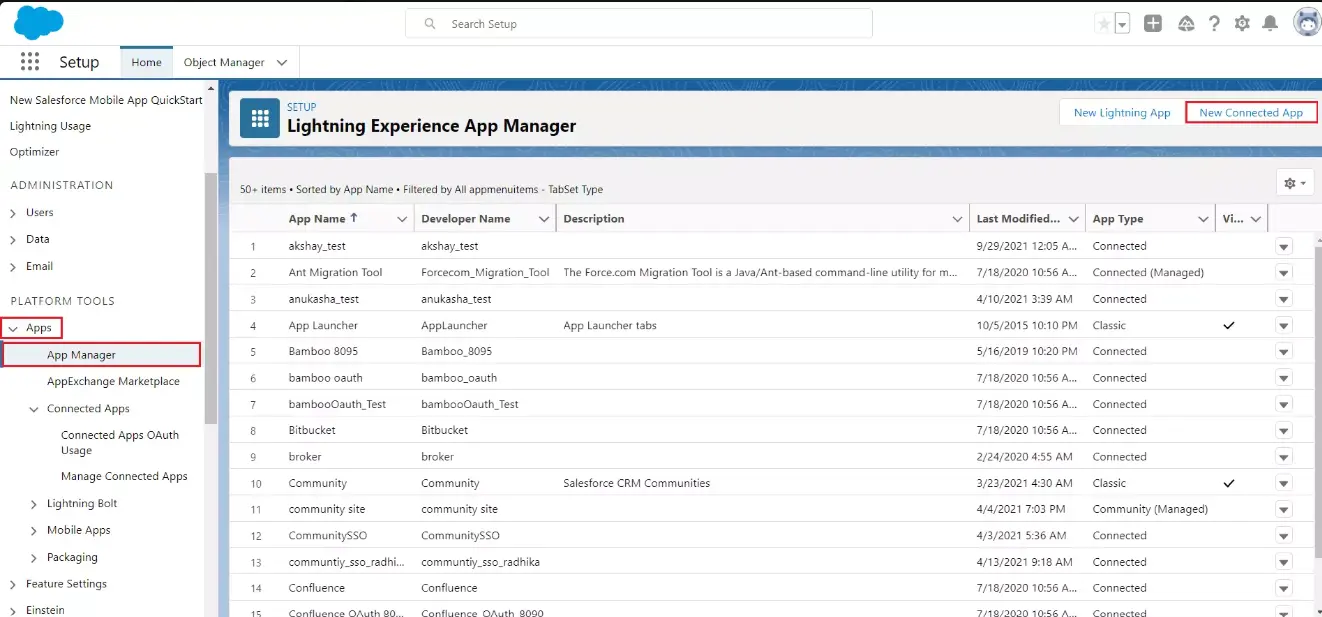Screen dimensions: 1322x617
Task: Open New Salesforce Mobile App QuickStart
Action: point(106,100)
